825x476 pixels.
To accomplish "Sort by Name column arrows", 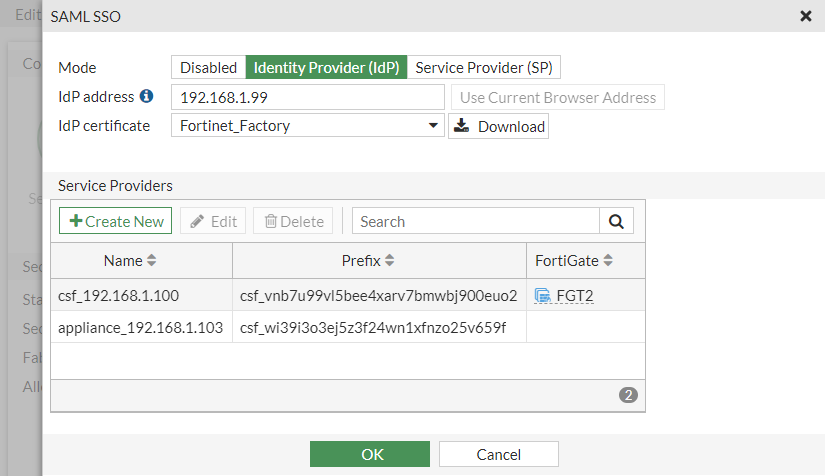I will tap(152, 261).
